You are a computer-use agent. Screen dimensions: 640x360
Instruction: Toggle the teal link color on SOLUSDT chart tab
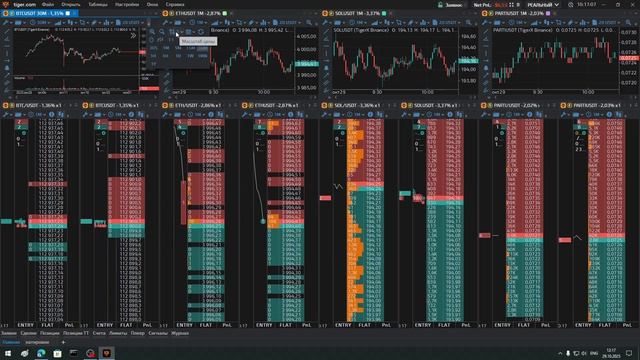pos(384,13)
